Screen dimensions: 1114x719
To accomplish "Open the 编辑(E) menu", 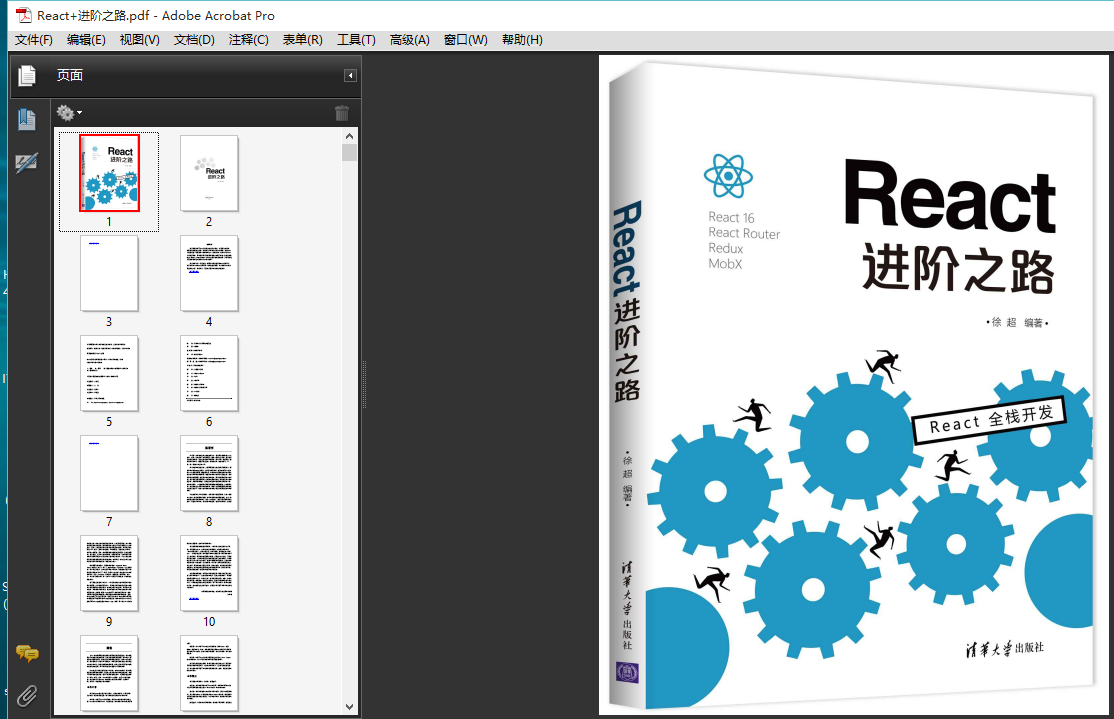I will coord(86,40).
